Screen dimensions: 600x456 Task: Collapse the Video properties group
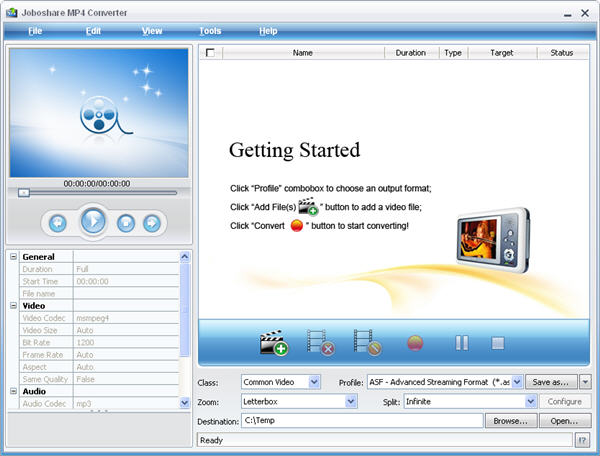point(13,305)
